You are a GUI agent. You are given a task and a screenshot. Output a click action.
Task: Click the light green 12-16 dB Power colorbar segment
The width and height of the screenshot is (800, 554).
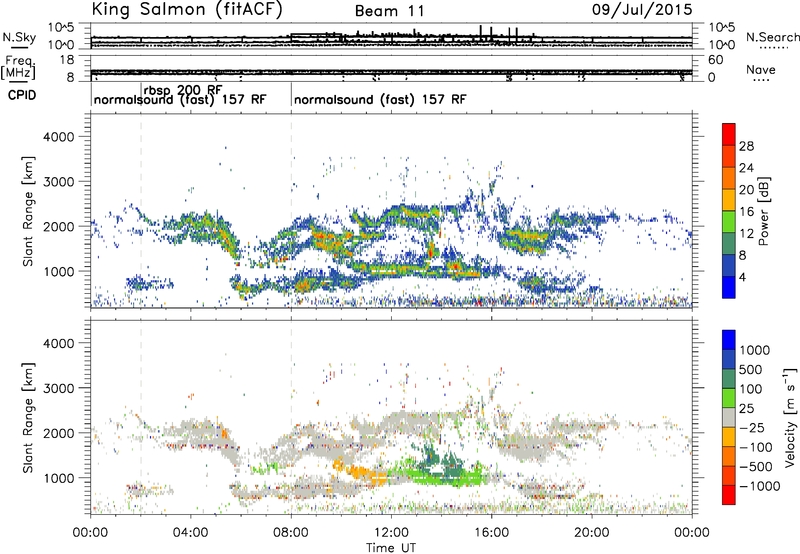(729, 222)
